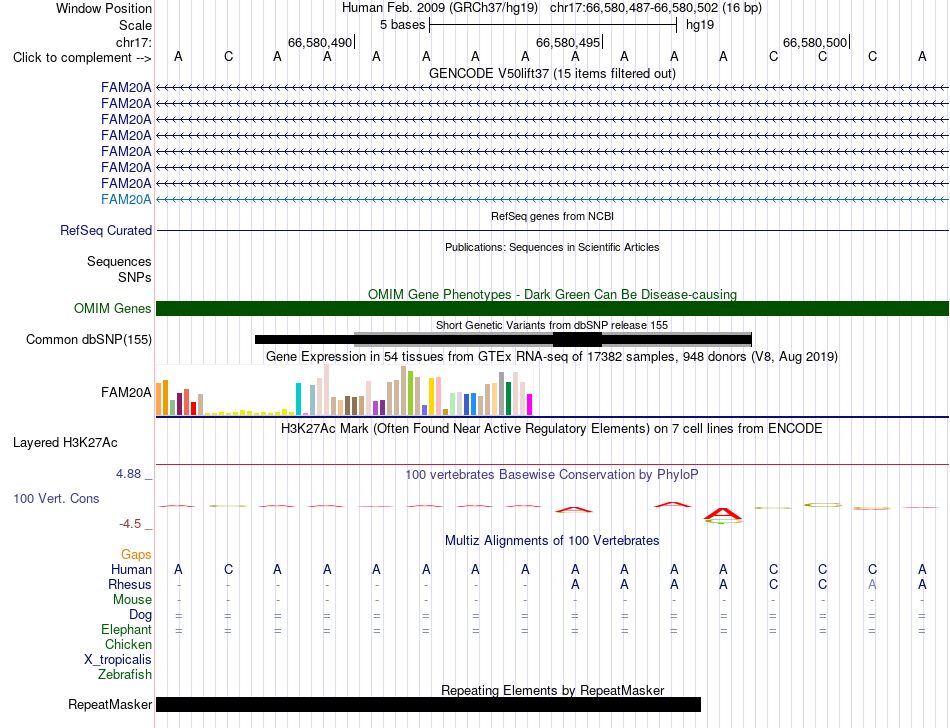
Task: Click the SNPs track label
Action: coord(135,277)
